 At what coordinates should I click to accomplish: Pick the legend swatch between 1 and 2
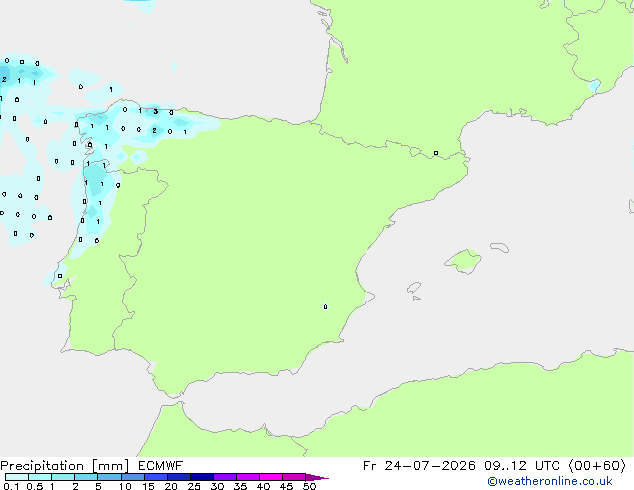[x=63, y=477]
